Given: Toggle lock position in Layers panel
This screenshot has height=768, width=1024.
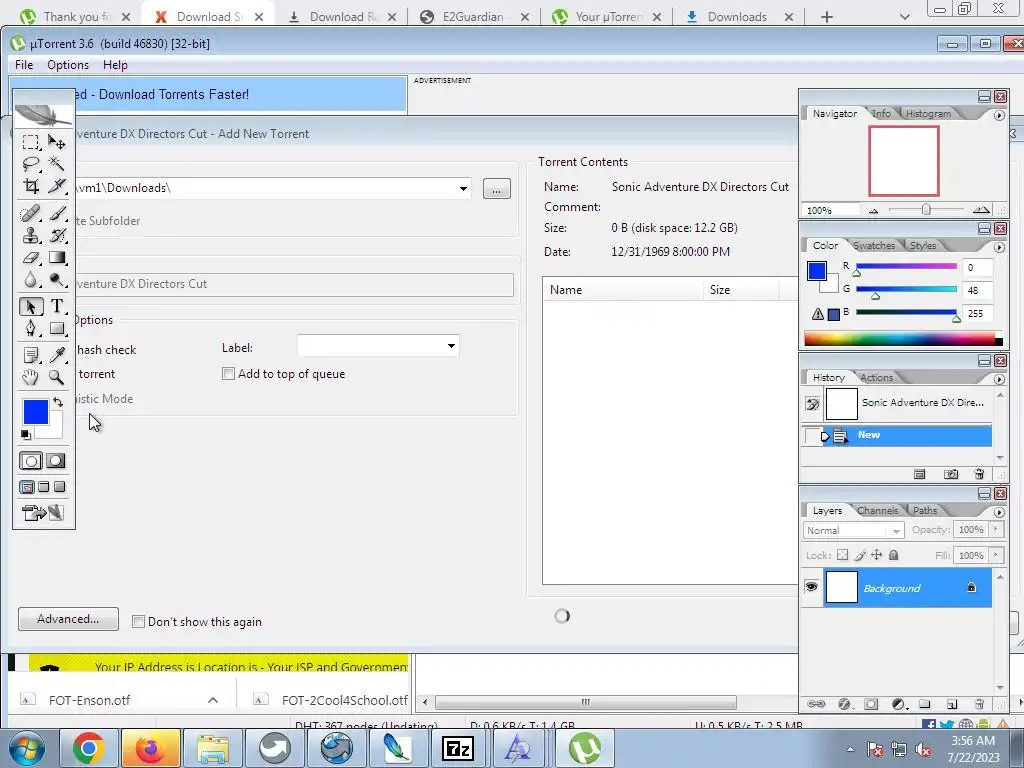Looking at the screenshot, I should tap(876, 555).
